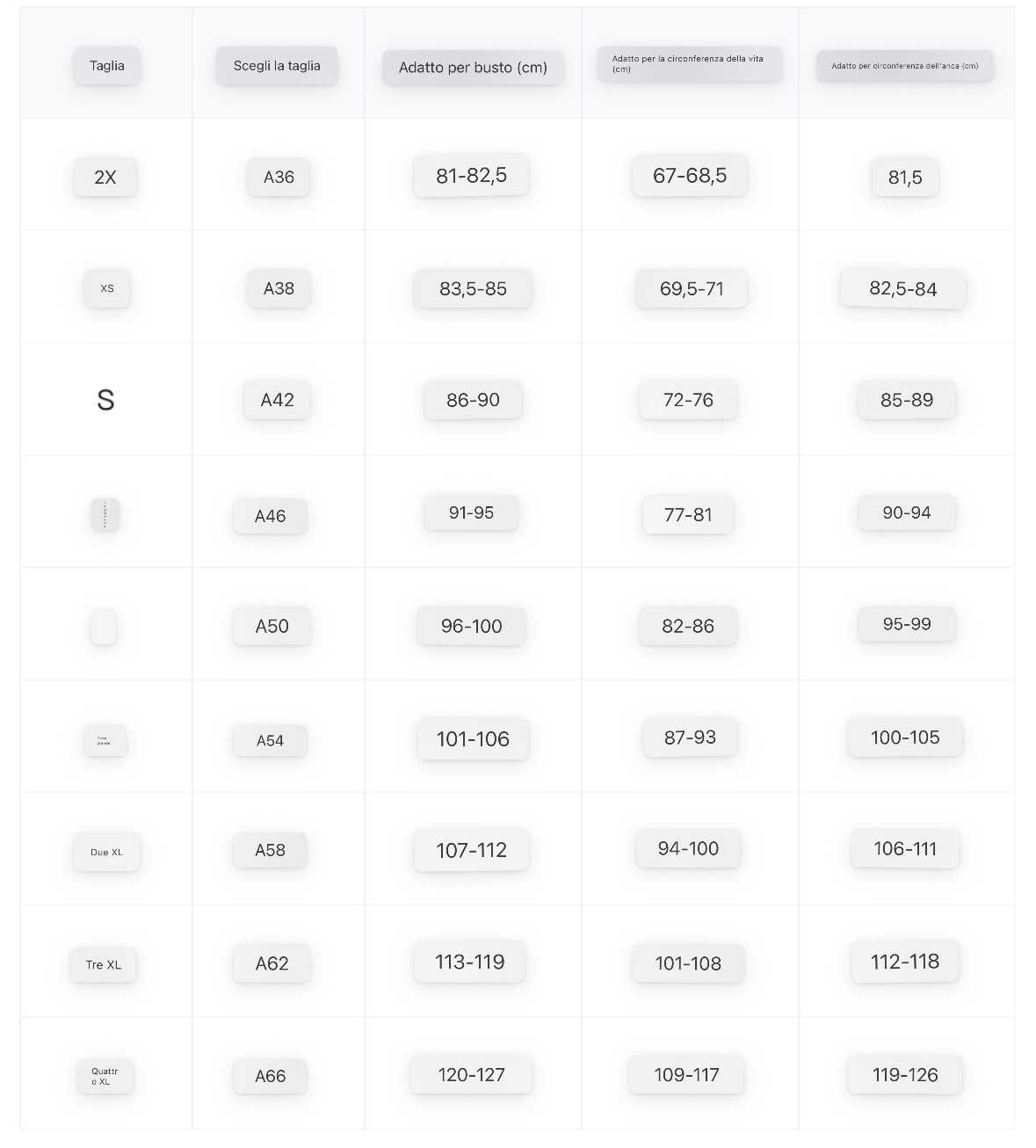
Task: Click the 101-108 waist measurement
Action: tap(688, 964)
